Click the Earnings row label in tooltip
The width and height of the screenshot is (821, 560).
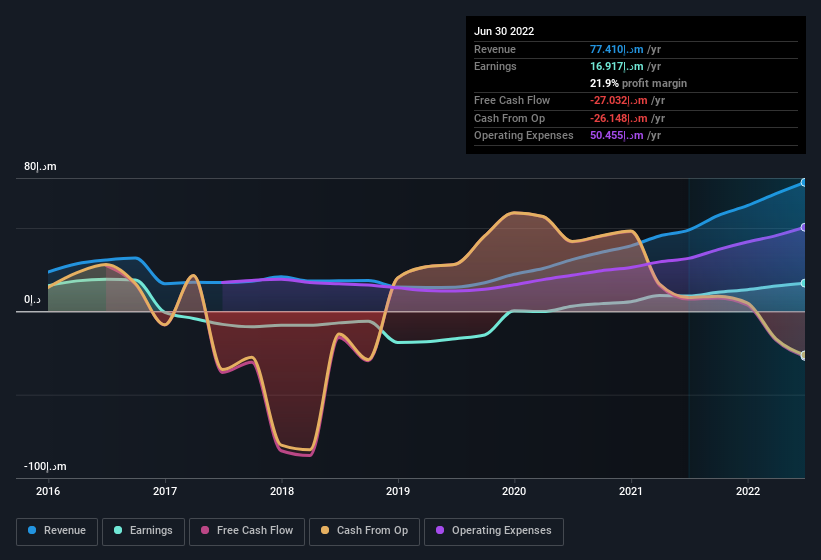click(495, 66)
